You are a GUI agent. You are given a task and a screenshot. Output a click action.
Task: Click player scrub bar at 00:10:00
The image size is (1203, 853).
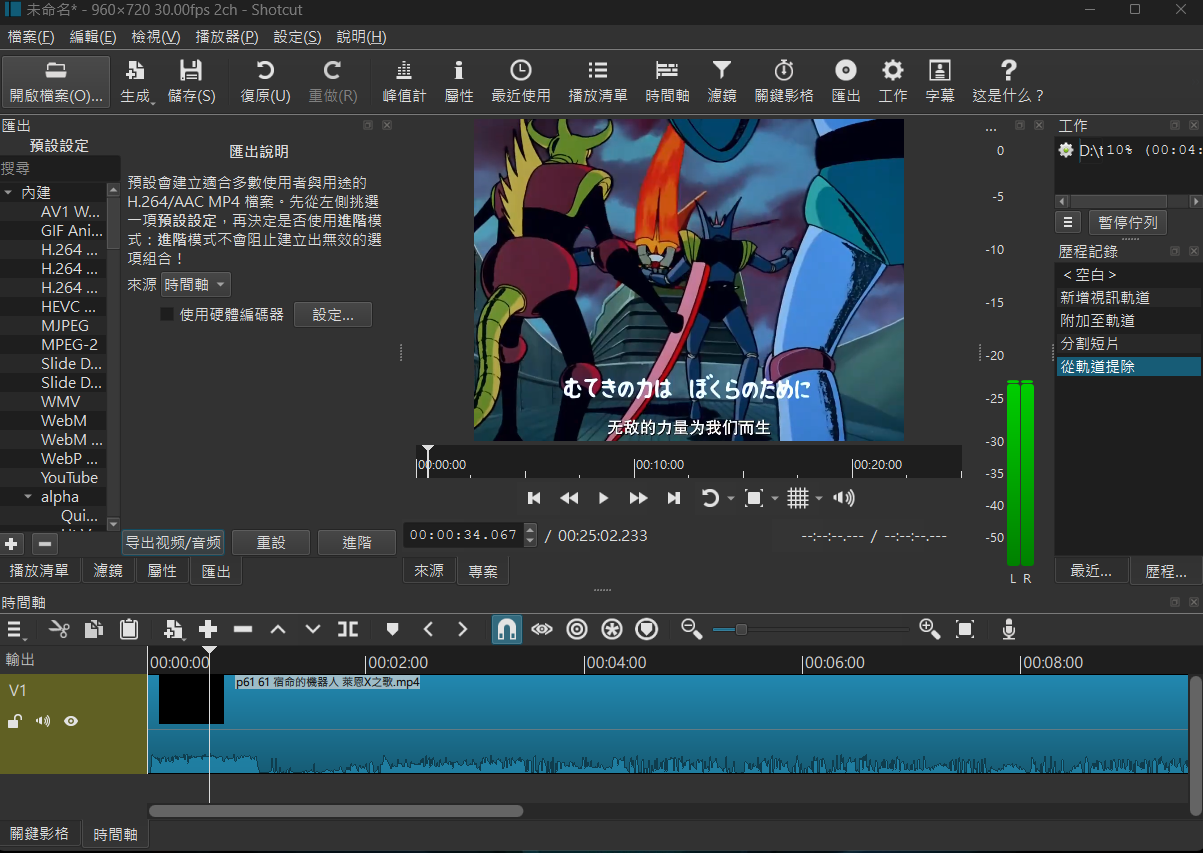[x=635, y=464]
